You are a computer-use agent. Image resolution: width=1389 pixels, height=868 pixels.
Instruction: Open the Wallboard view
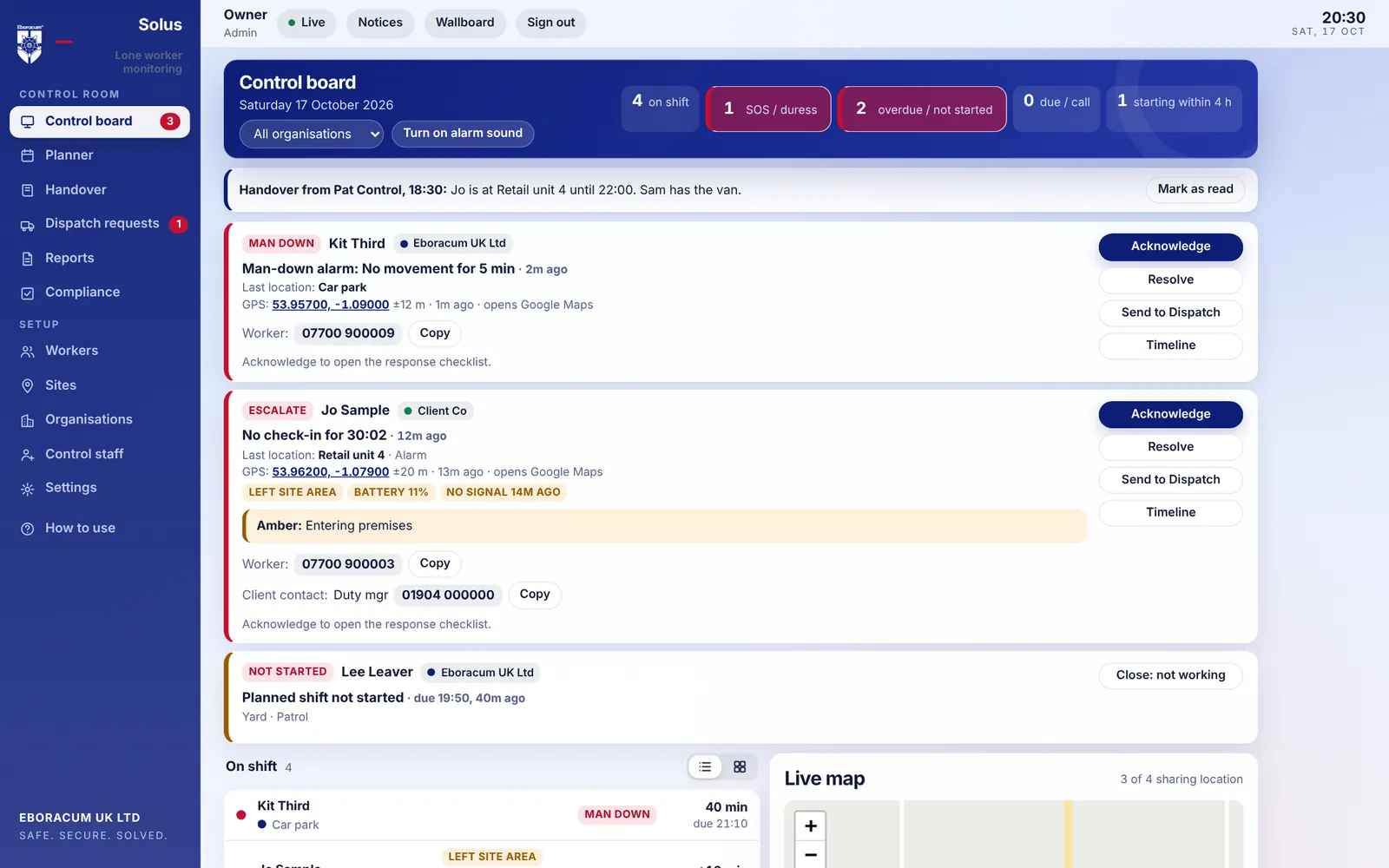coord(464,23)
